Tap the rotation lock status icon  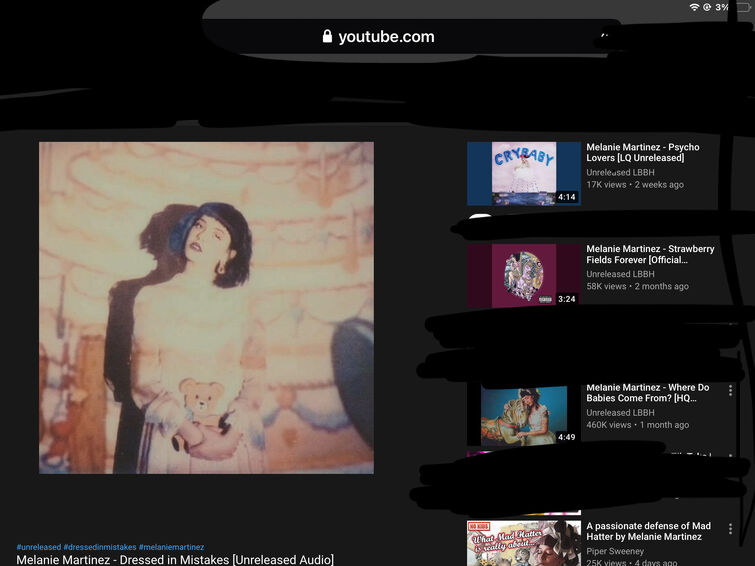pos(707,7)
